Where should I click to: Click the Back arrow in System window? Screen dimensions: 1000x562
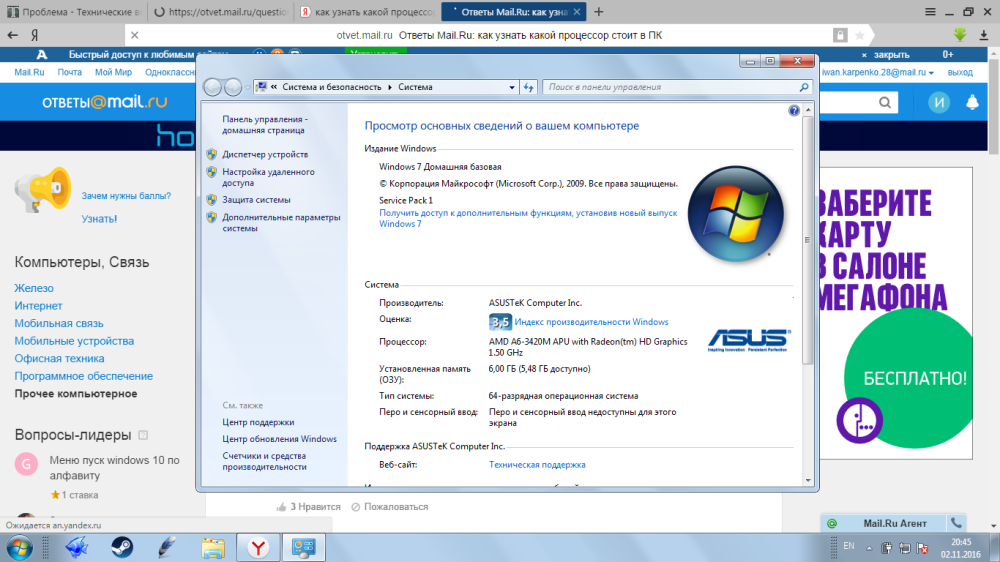pyautogui.click(x=212, y=87)
